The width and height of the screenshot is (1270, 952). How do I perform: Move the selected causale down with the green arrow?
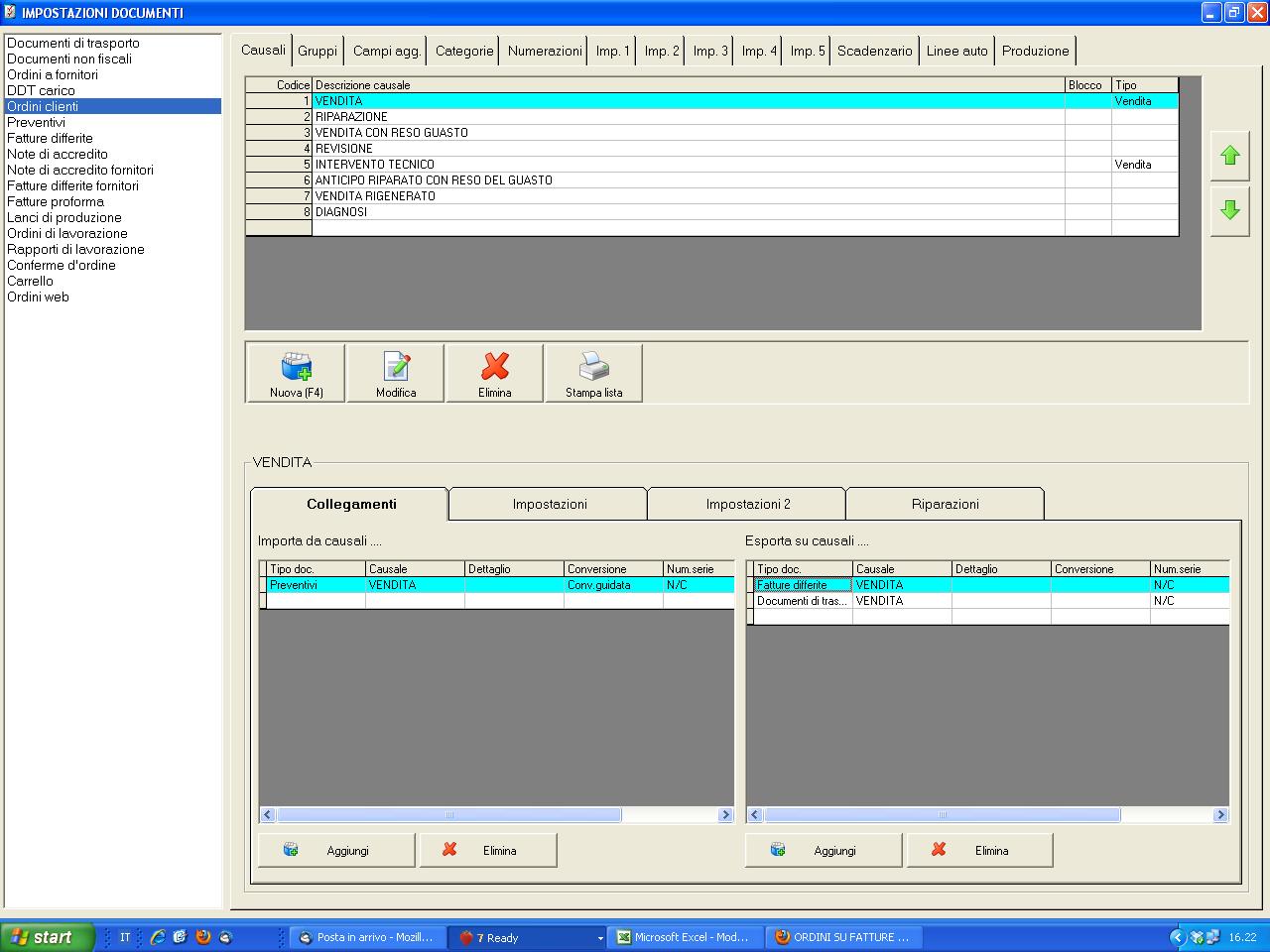1230,210
